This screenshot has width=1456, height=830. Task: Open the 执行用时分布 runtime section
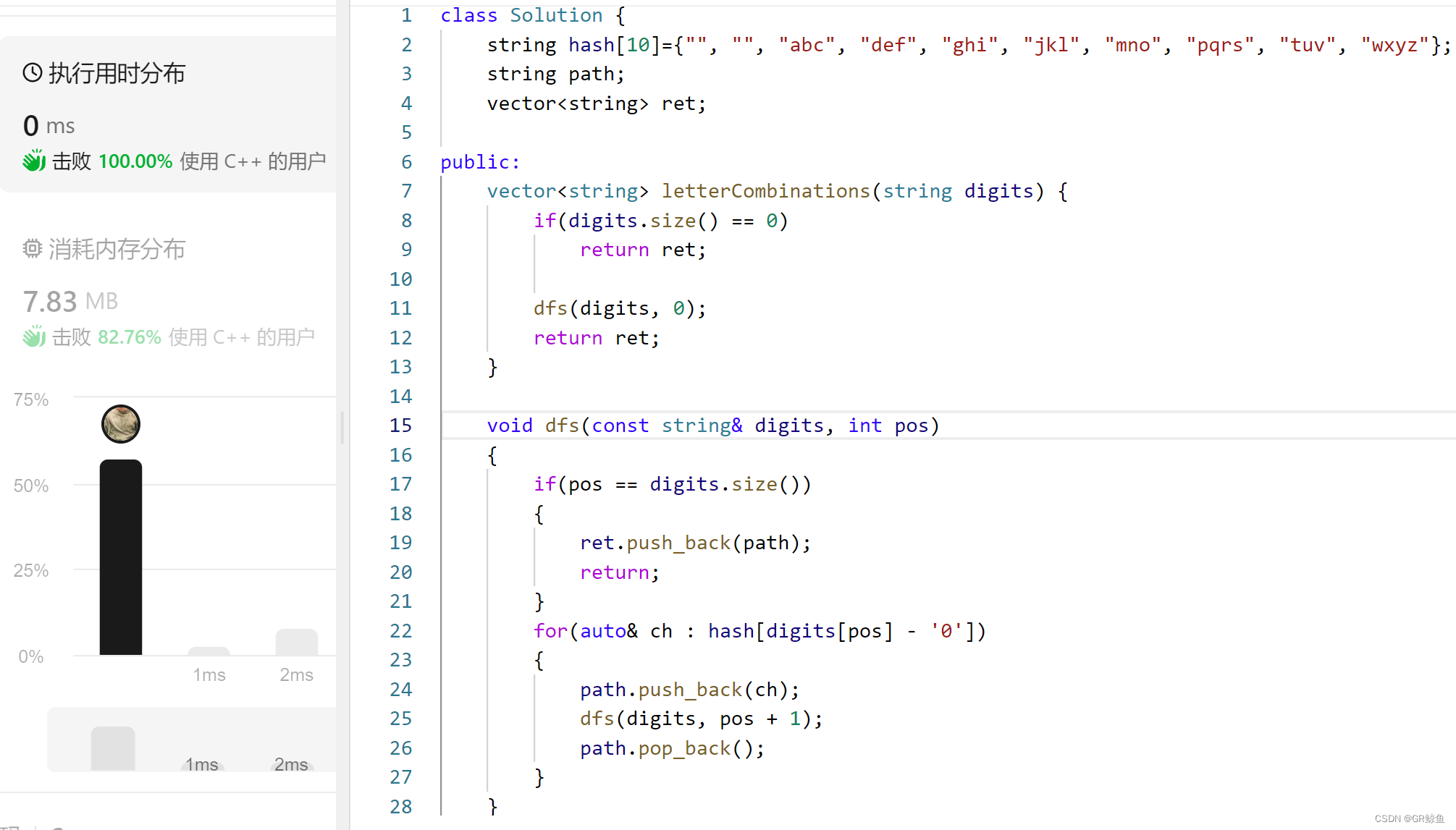[x=116, y=73]
